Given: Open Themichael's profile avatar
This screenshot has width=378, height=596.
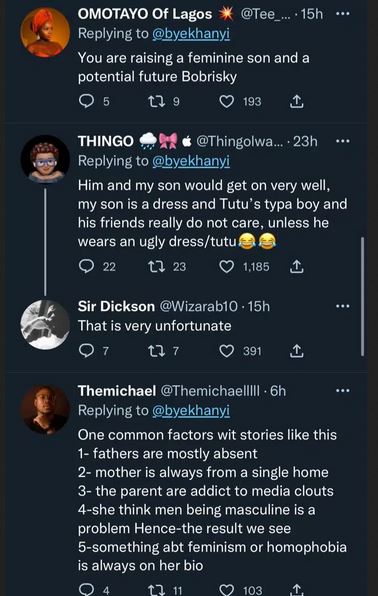Looking at the screenshot, I should [45, 410].
